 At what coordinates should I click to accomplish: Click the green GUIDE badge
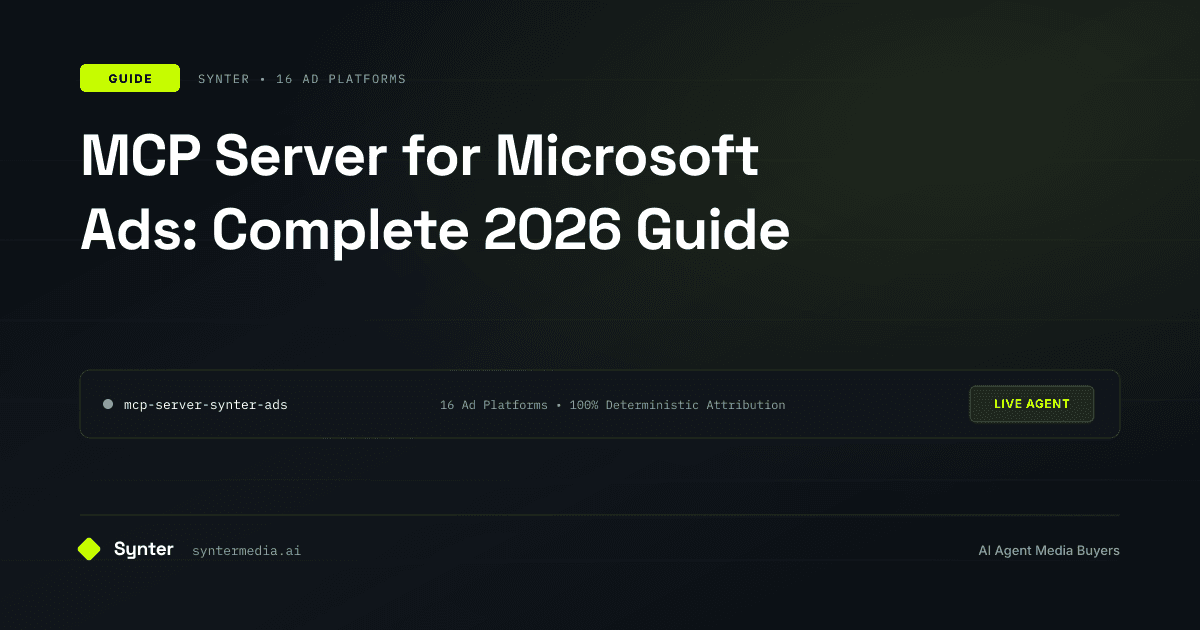coord(130,78)
